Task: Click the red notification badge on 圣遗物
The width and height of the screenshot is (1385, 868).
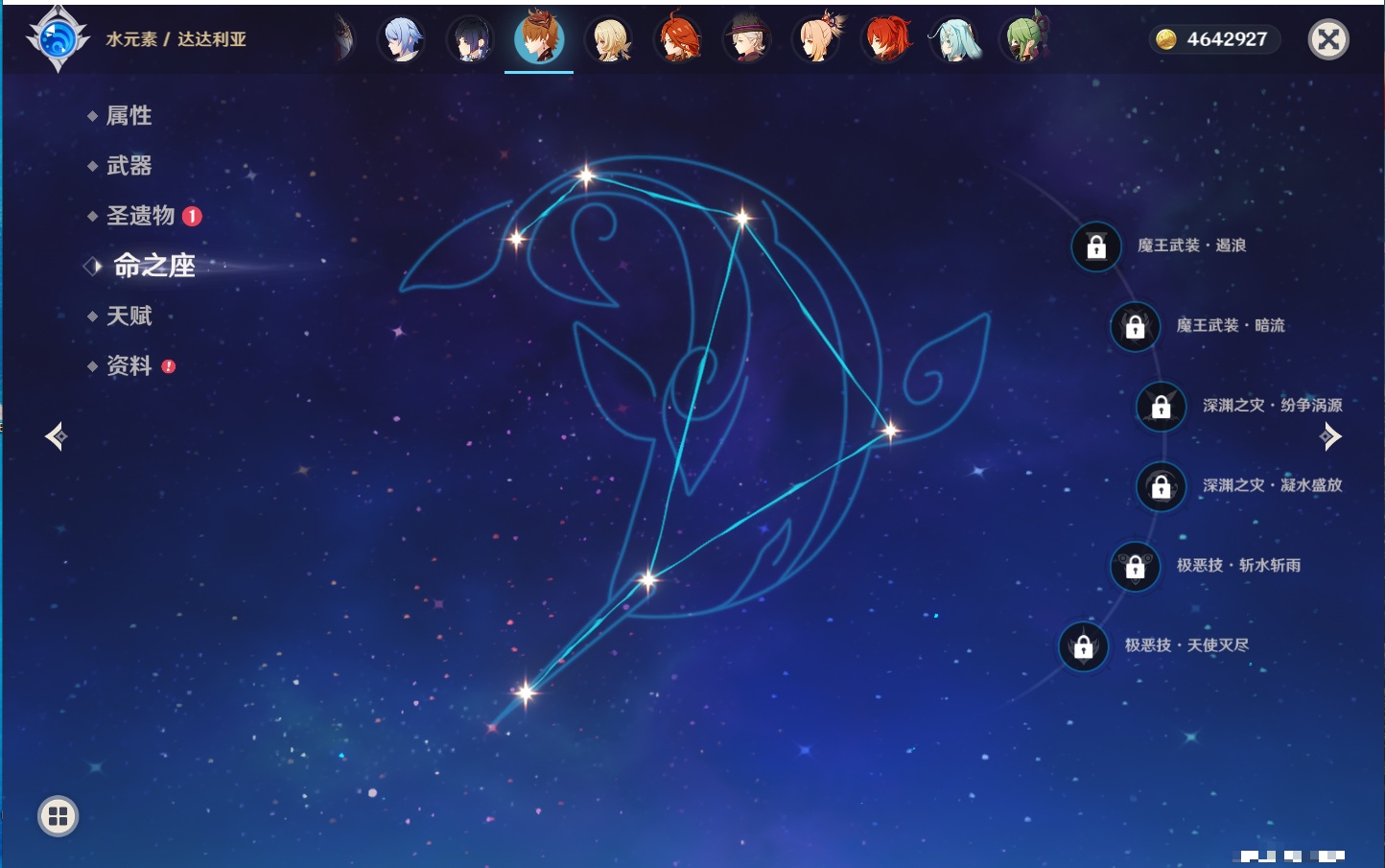Action: [192, 216]
